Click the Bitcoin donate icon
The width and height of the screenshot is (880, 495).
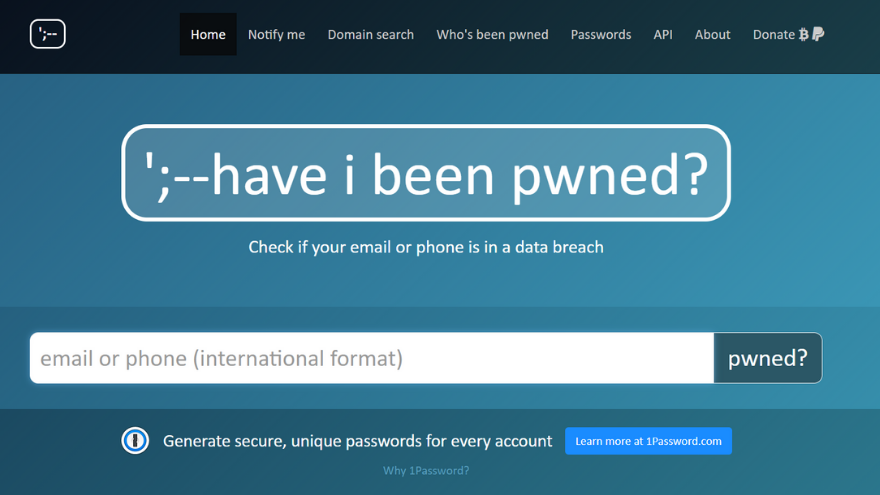(804, 34)
